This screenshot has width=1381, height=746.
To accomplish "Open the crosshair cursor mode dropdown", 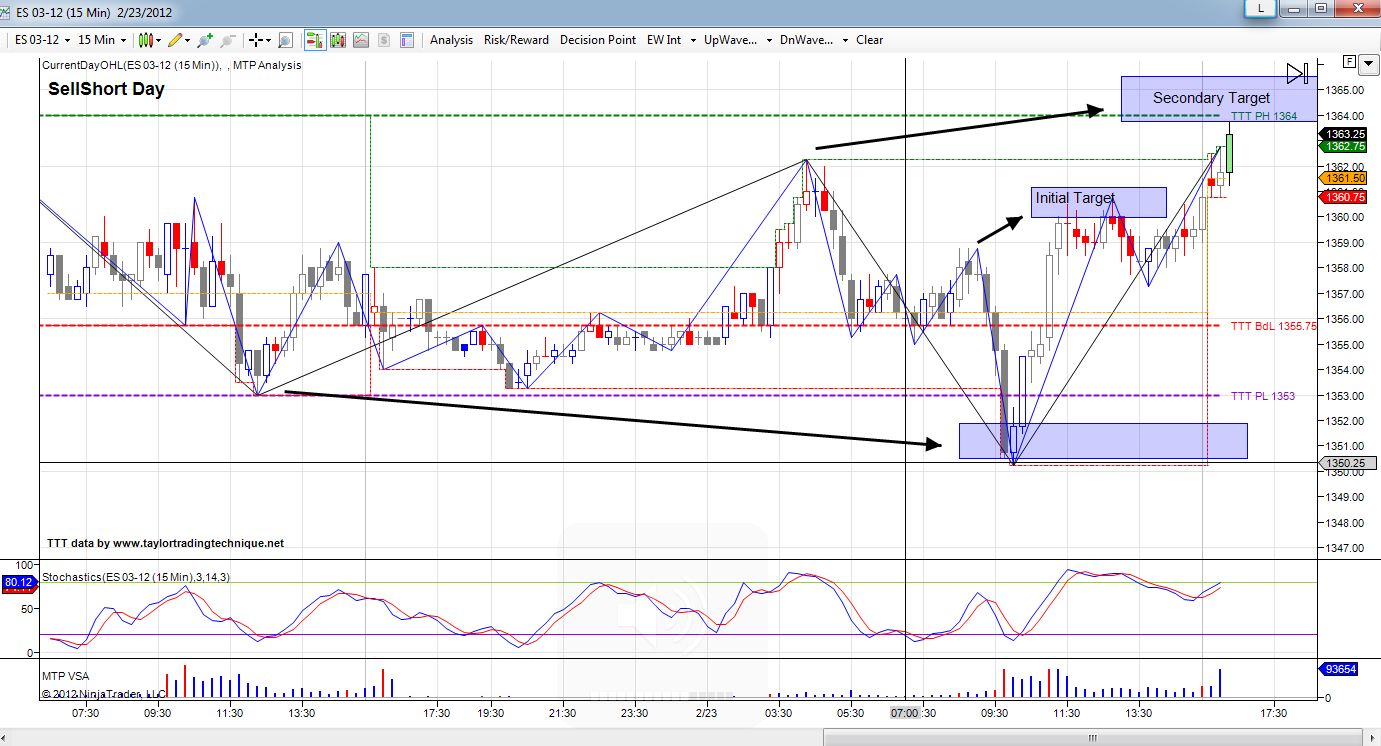I will (x=260, y=40).
